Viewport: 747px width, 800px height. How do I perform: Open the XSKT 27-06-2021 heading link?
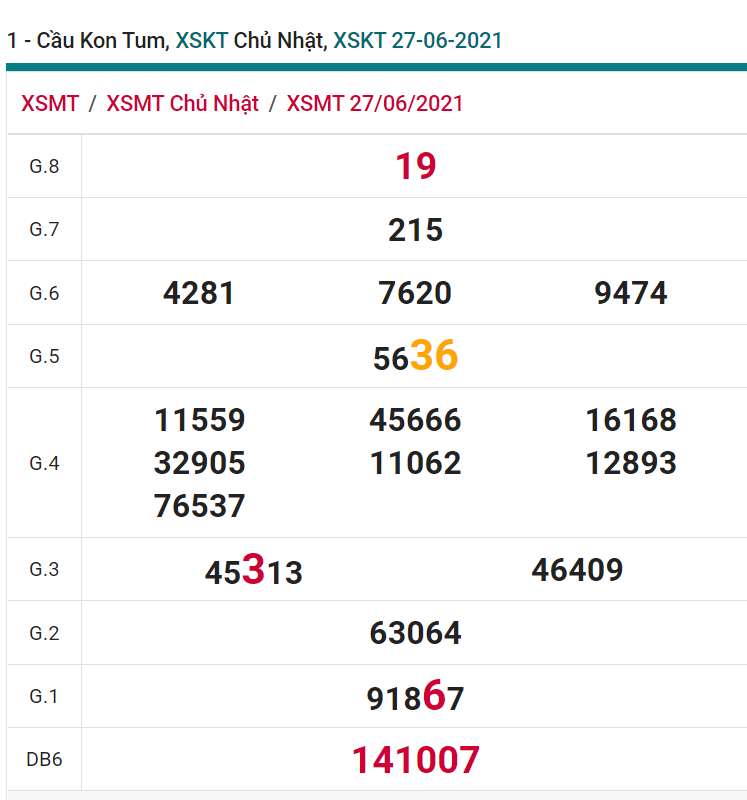tap(417, 40)
